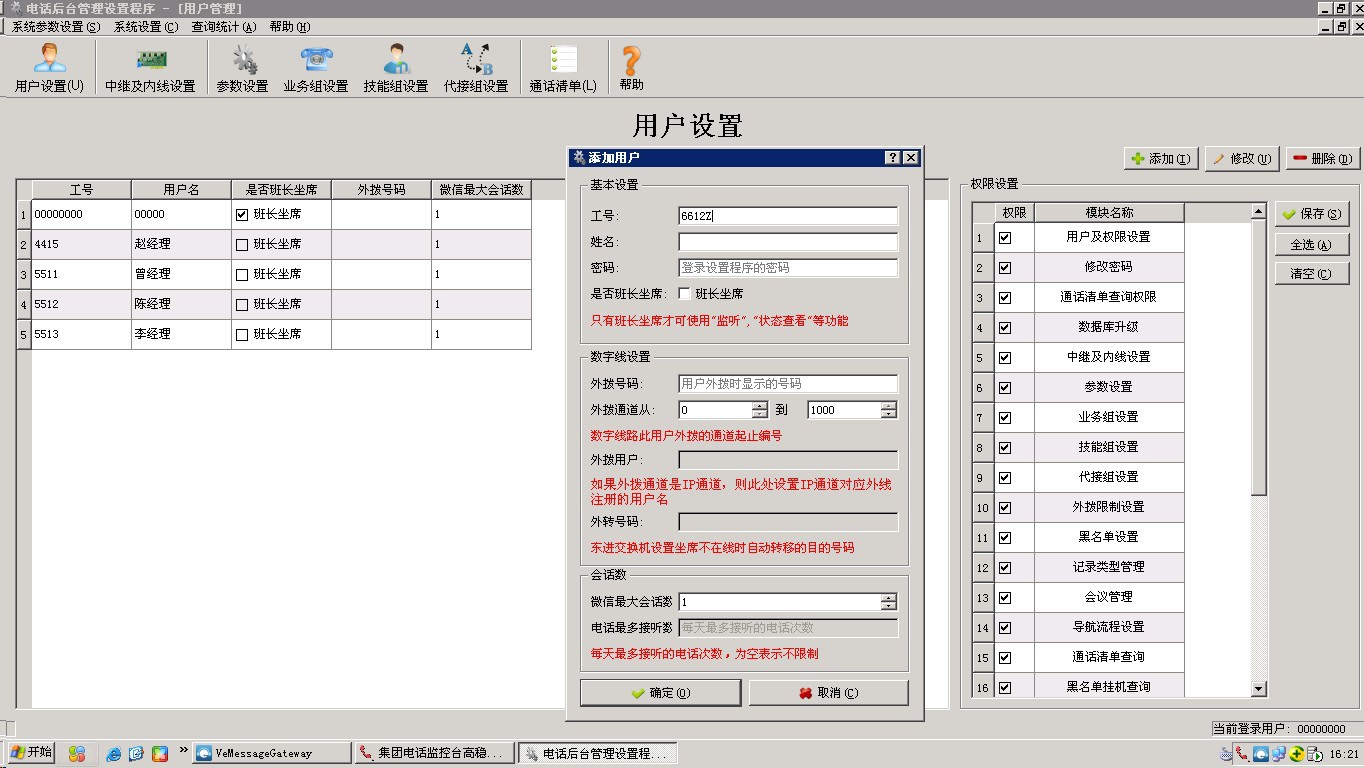Open 参数设置 gear toolbar icon
The width and height of the screenshot is (1364, 768).
(243, 67)
